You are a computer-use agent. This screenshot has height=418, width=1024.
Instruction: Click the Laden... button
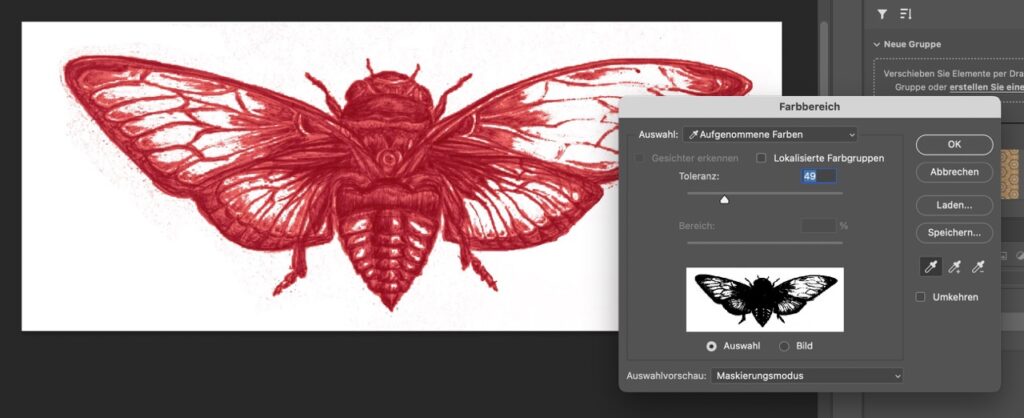(954, 205)
